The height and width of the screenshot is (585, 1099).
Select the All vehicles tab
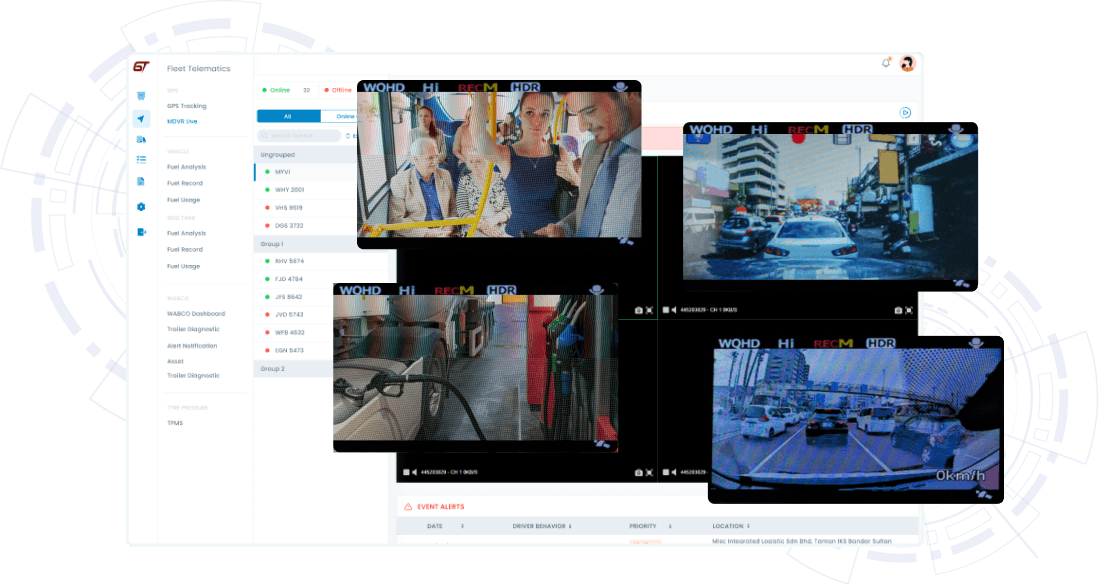288,116
